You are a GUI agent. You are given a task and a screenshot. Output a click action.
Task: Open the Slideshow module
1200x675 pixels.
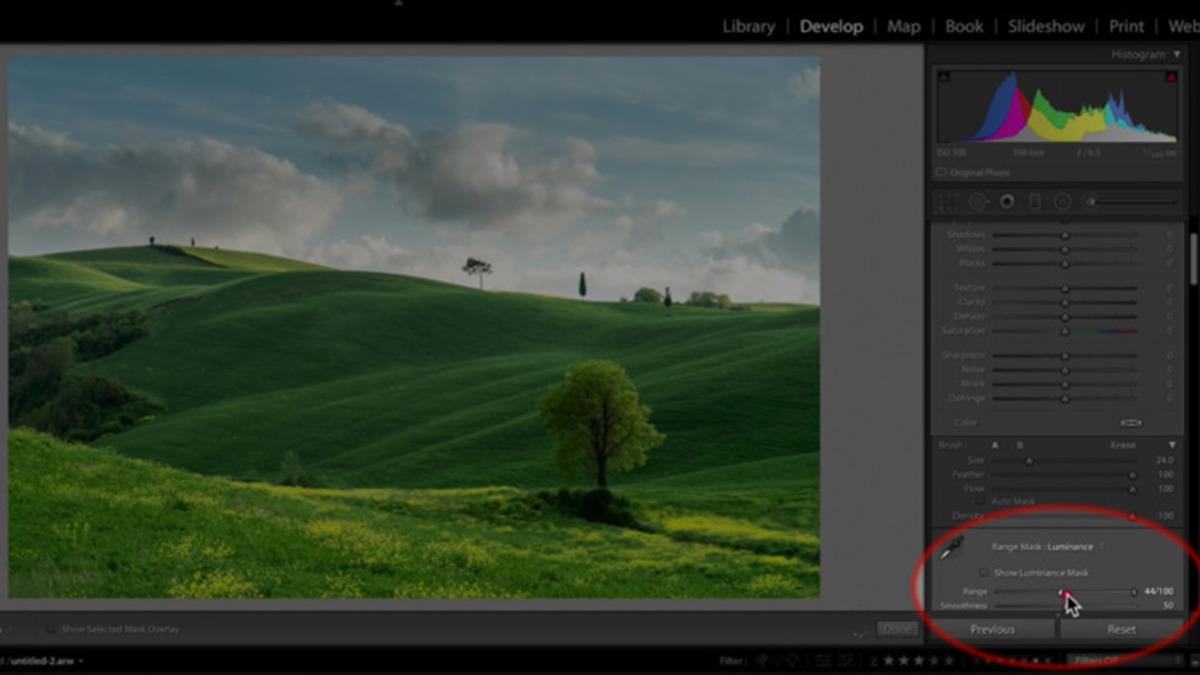(1048, 27)
